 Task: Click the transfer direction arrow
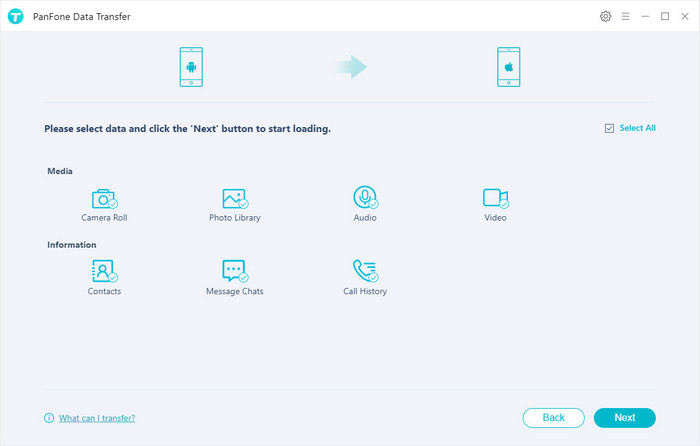(352, 67)
